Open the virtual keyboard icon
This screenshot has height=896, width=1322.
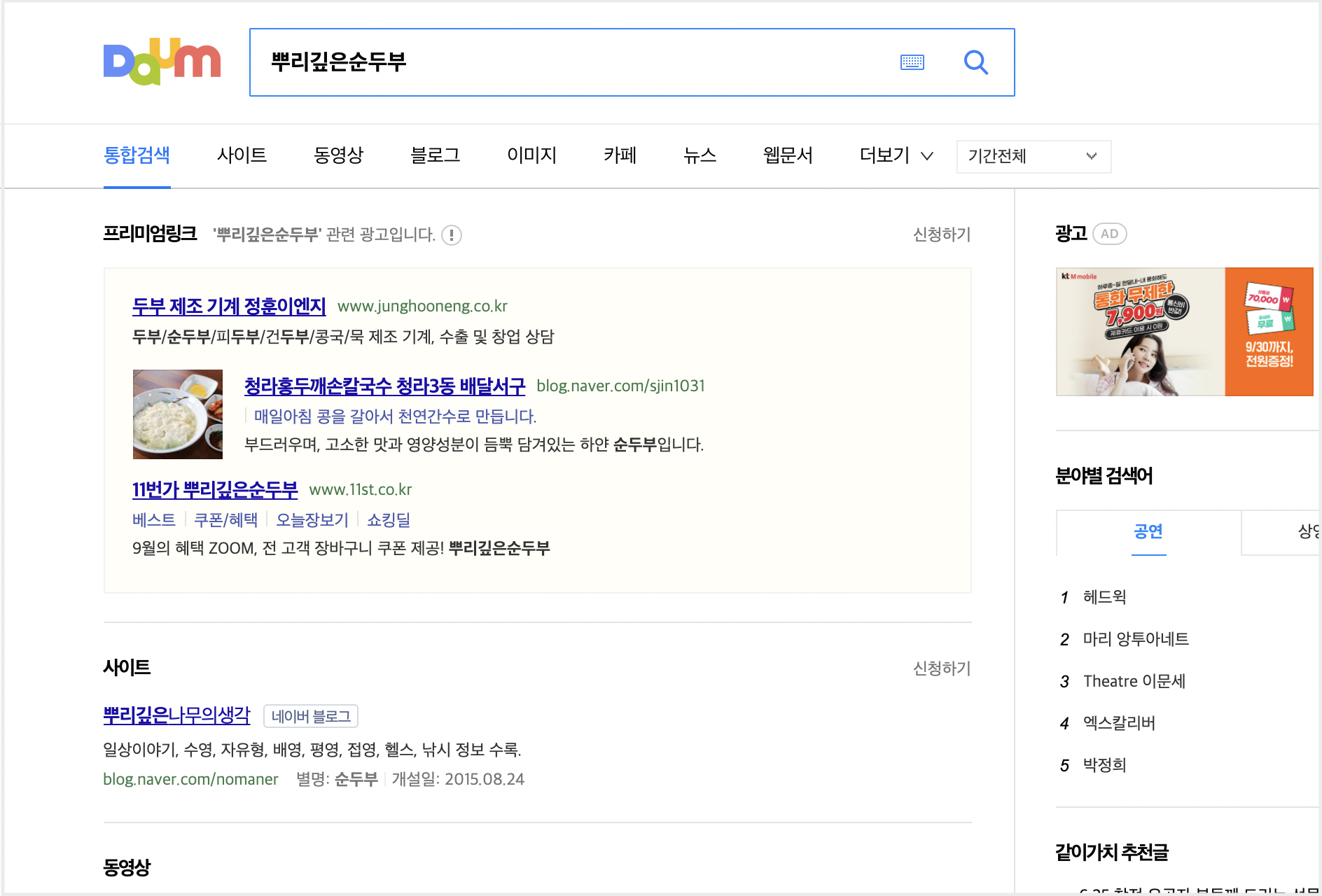pyautogui.click(x=912, y=62)
